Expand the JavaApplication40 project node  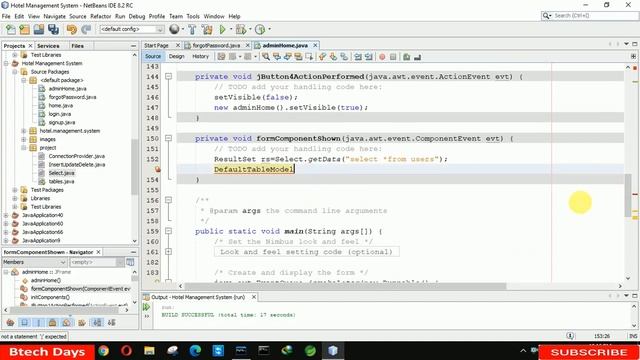[6, 215]
